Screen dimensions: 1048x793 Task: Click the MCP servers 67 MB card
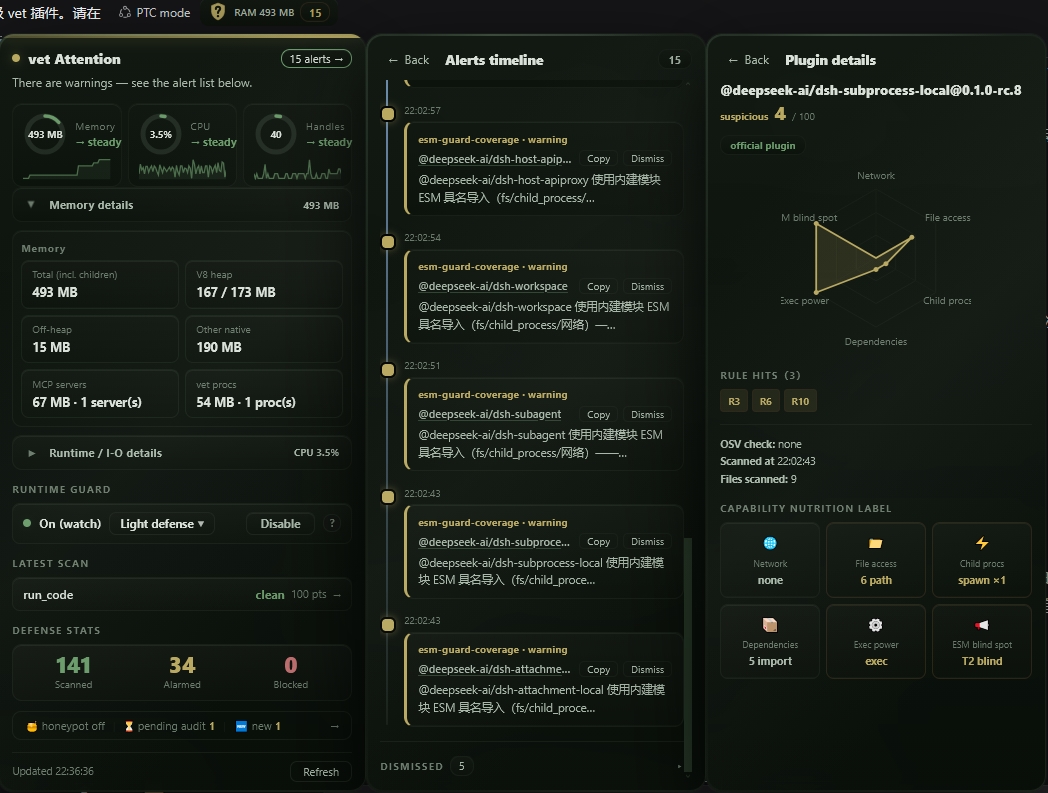pyautogui.click(x=100, y=394)
